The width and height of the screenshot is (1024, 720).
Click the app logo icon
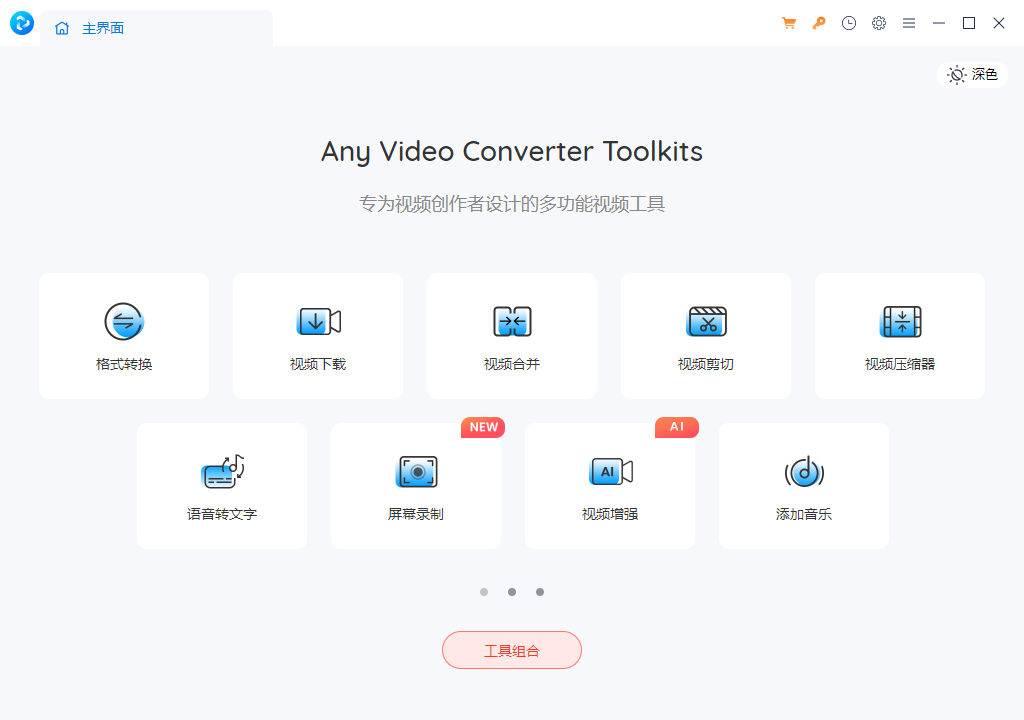[22, 24]
